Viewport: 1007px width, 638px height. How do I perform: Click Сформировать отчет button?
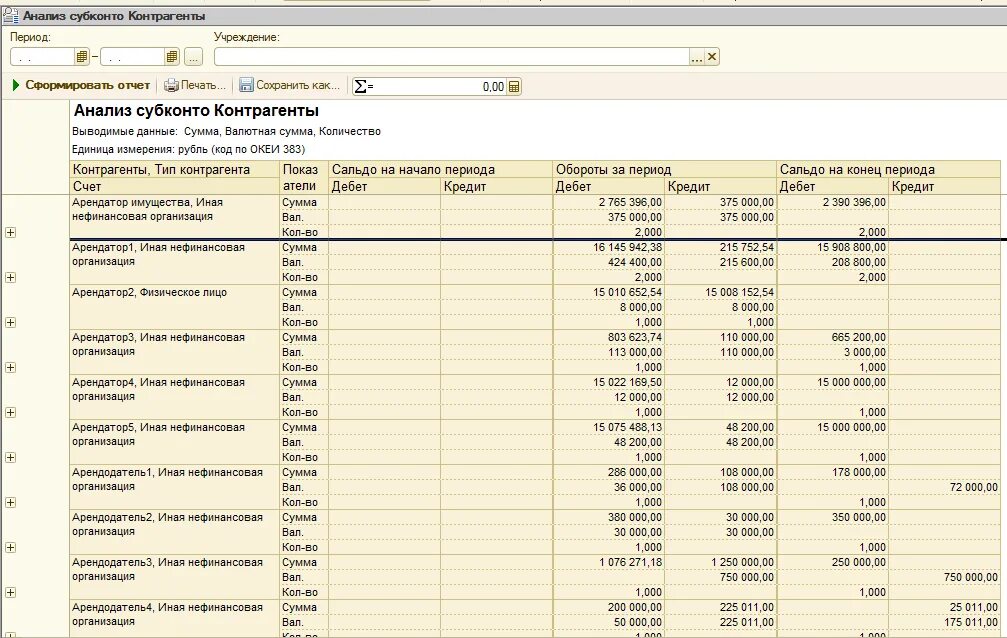(82, 85)
